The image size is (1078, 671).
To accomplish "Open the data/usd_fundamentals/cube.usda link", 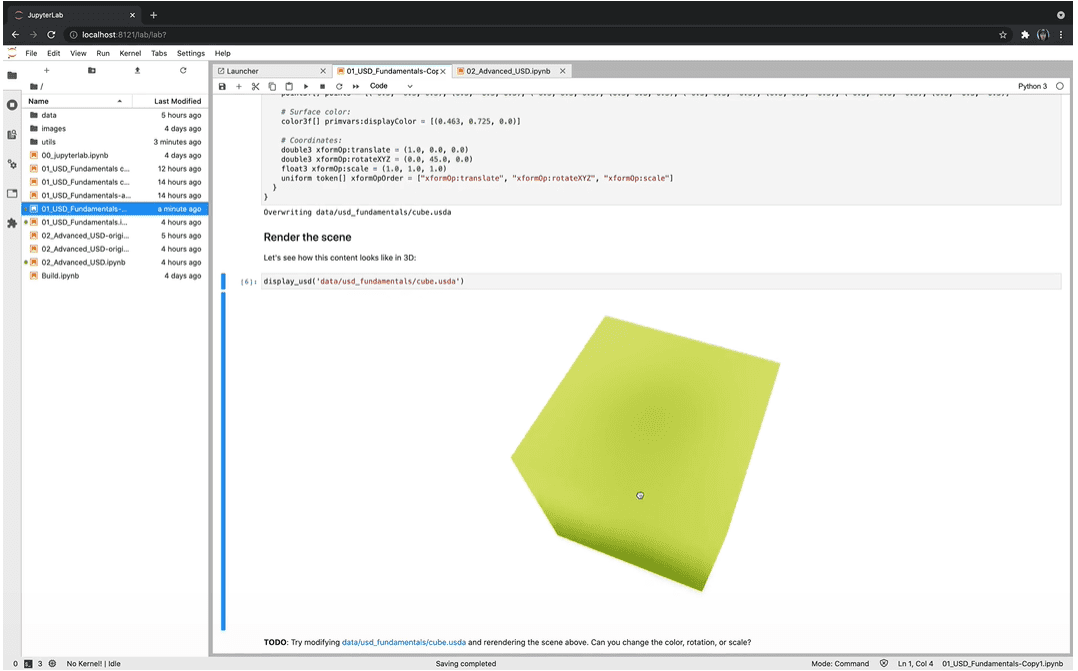I will (404, 643).
